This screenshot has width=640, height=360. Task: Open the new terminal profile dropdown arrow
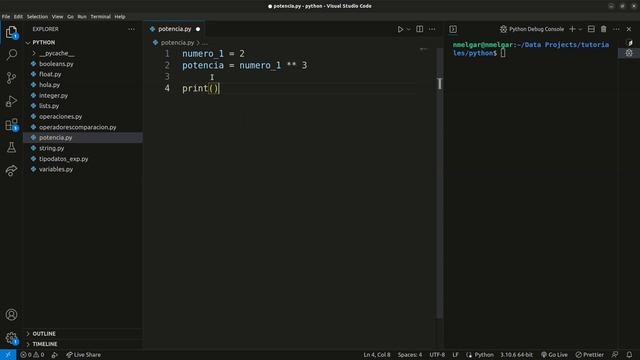tap(580, 29)
